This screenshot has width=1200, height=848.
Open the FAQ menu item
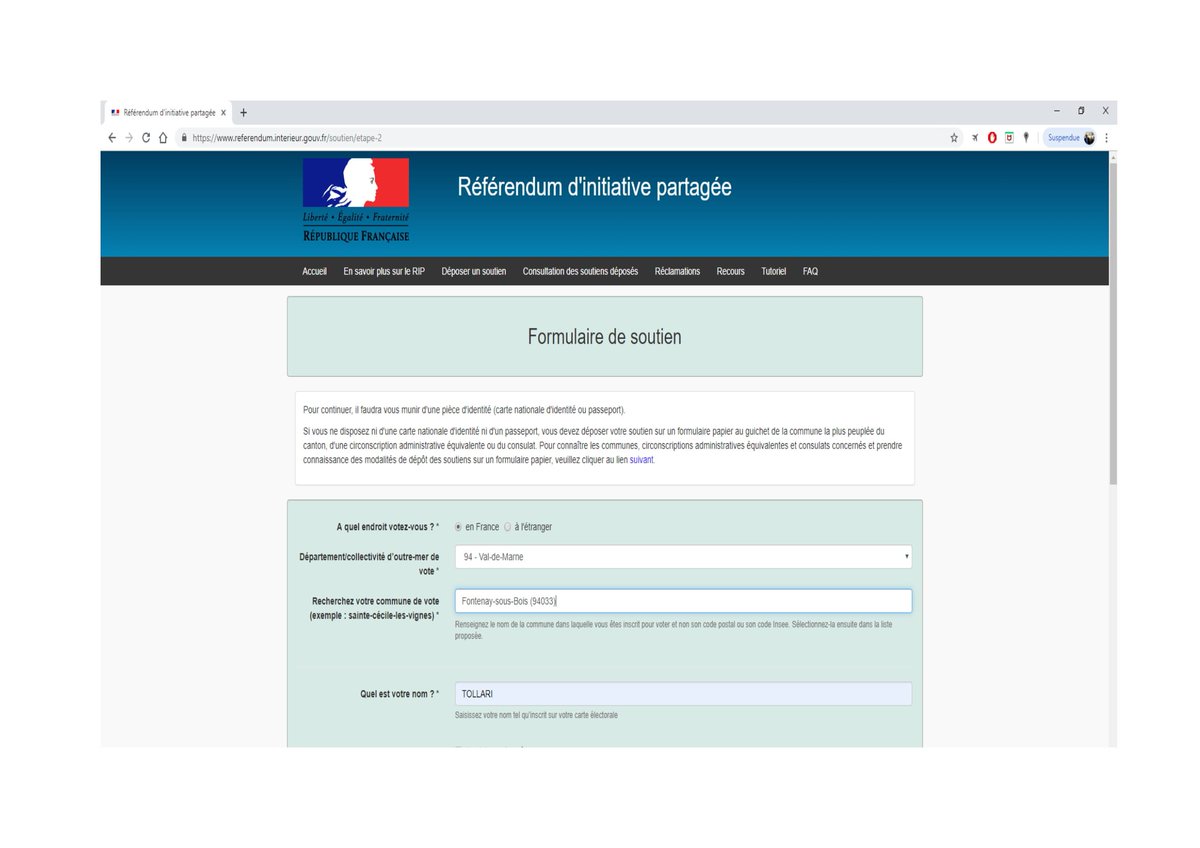pyautogui.click(x=810, y=272)
